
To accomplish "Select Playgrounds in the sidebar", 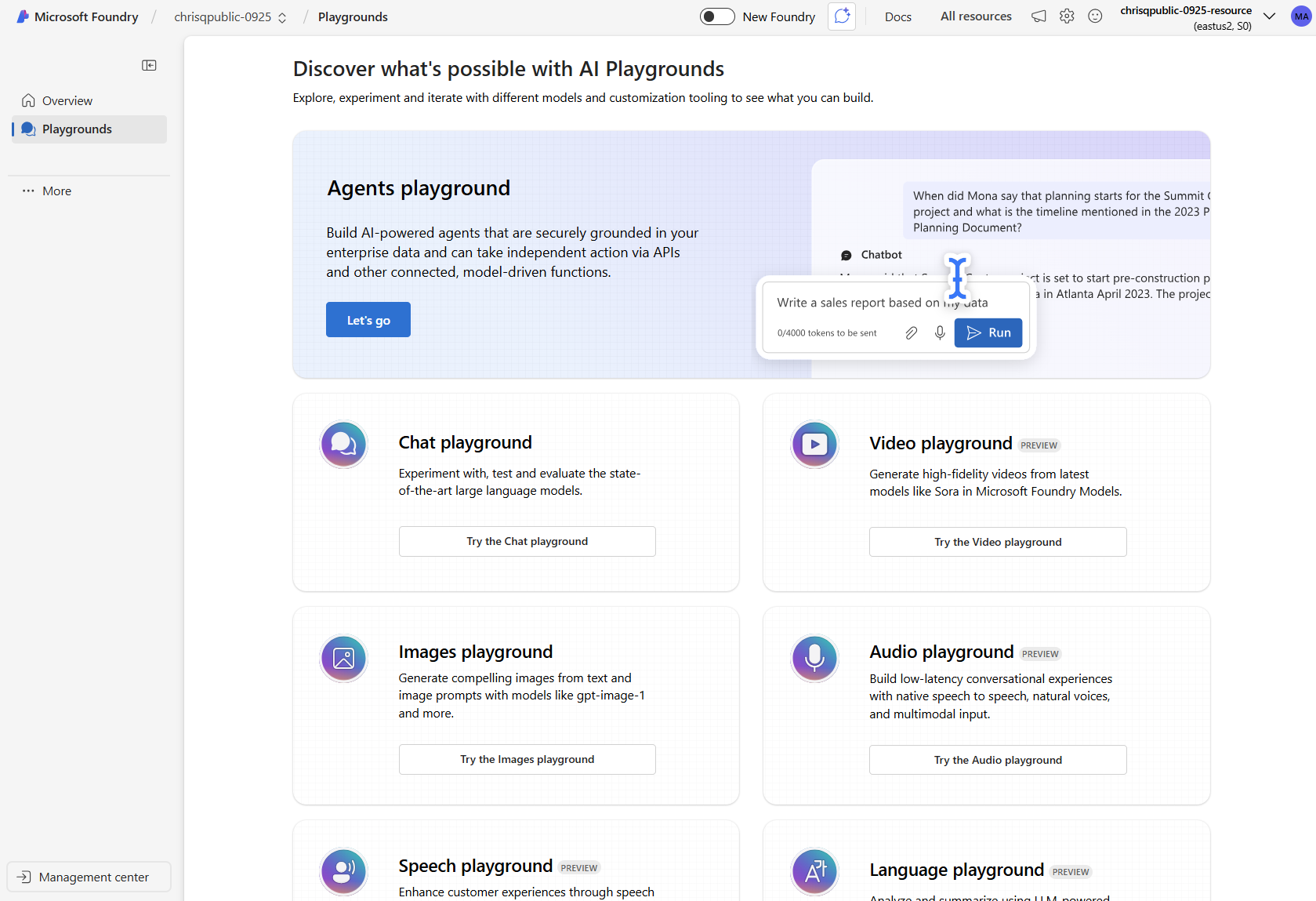I will [x=89, y=129].
